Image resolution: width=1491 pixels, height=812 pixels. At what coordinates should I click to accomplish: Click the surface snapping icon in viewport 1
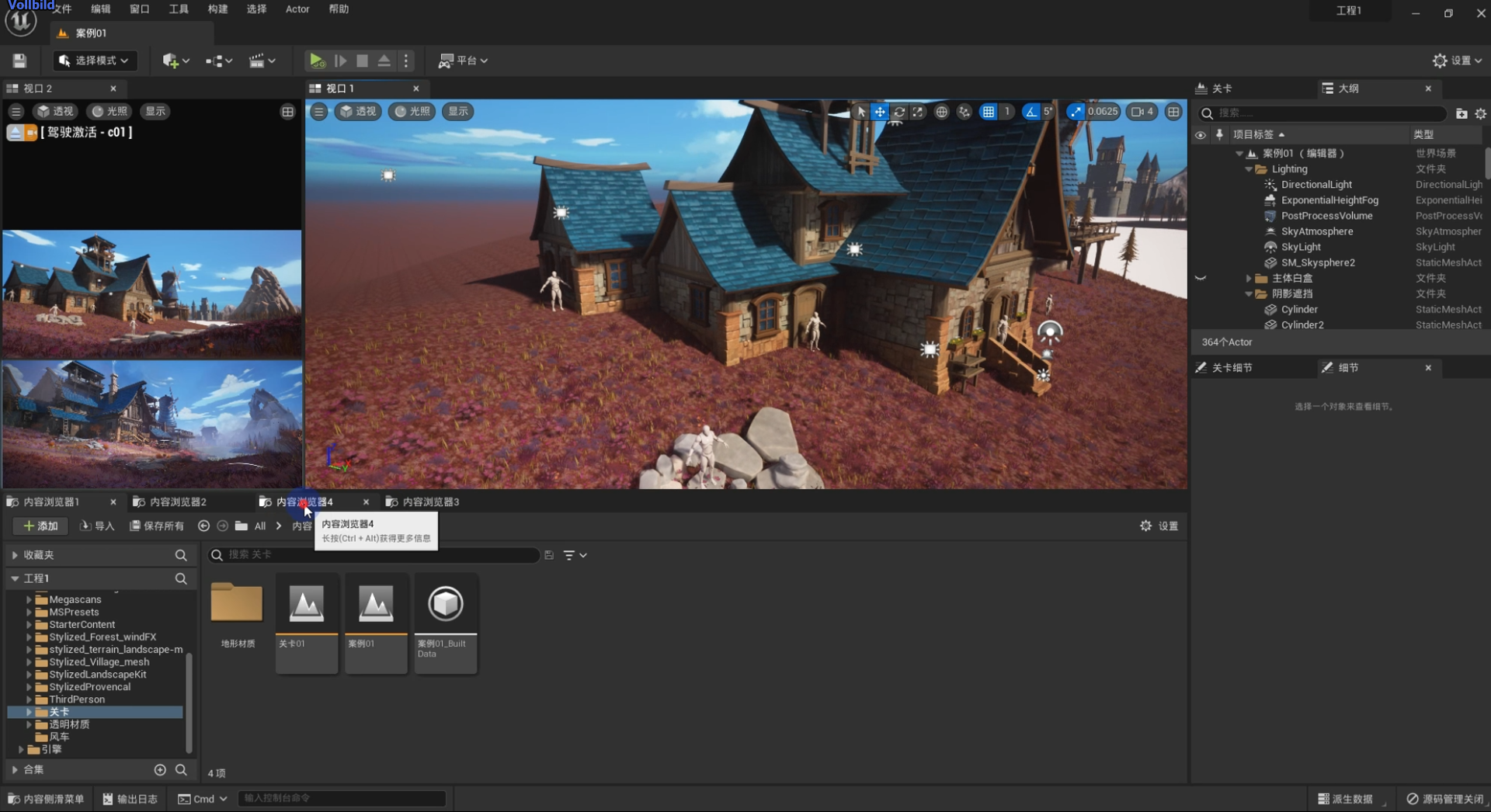click(x=964, y=112)
